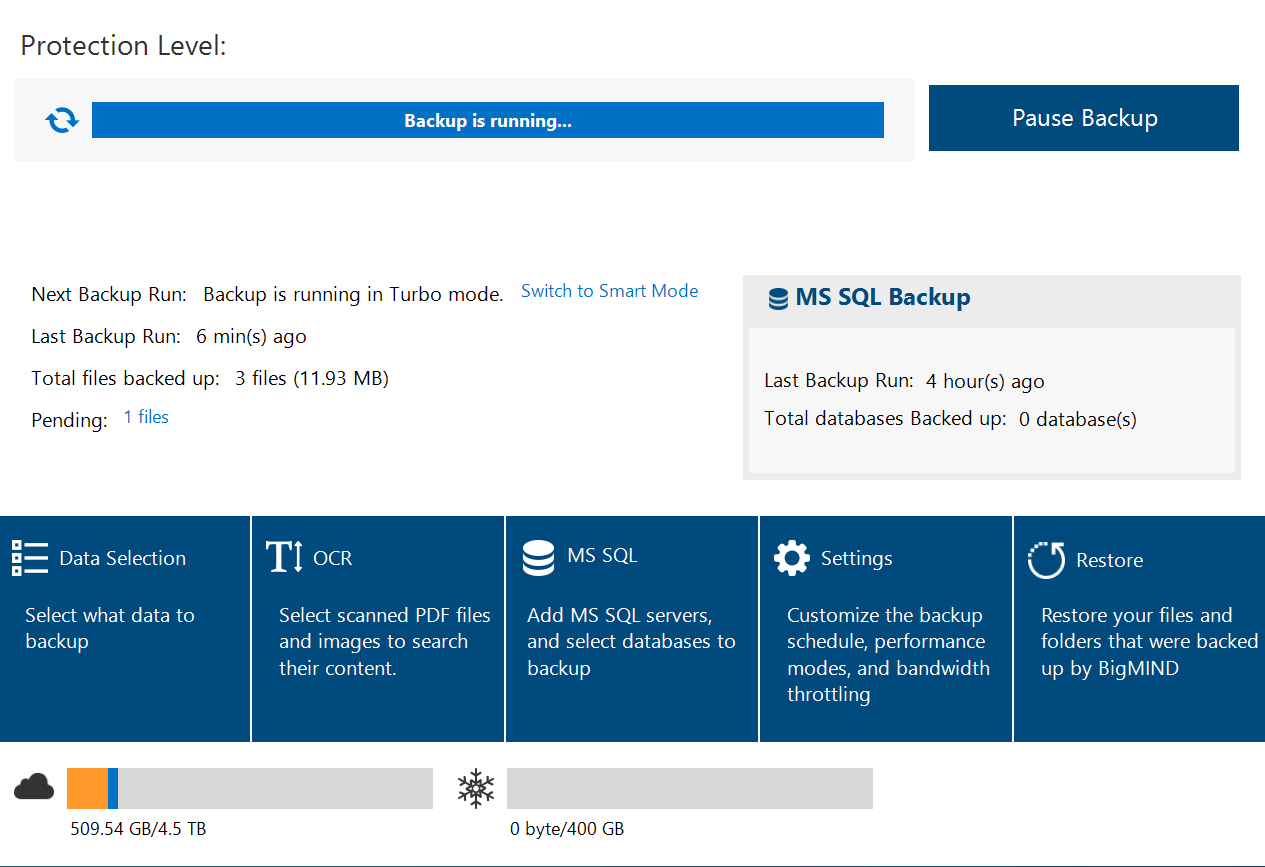Click the 0 database(s) value

[x=1078, y=420]
